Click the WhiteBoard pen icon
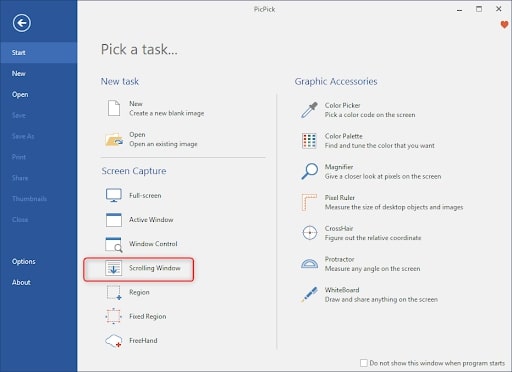The height and width of the screenshot is (372, 512). (310, 294)
